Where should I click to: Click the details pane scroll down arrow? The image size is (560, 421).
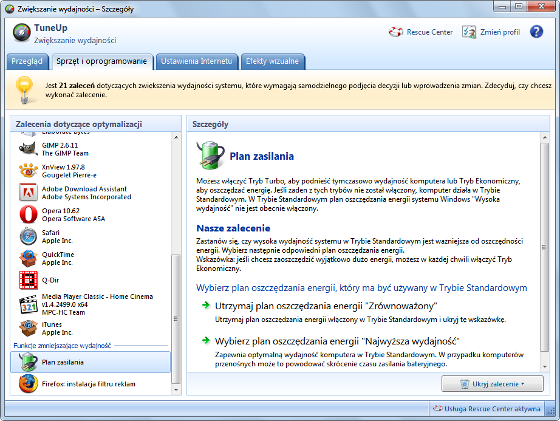(x=545, y=367)
